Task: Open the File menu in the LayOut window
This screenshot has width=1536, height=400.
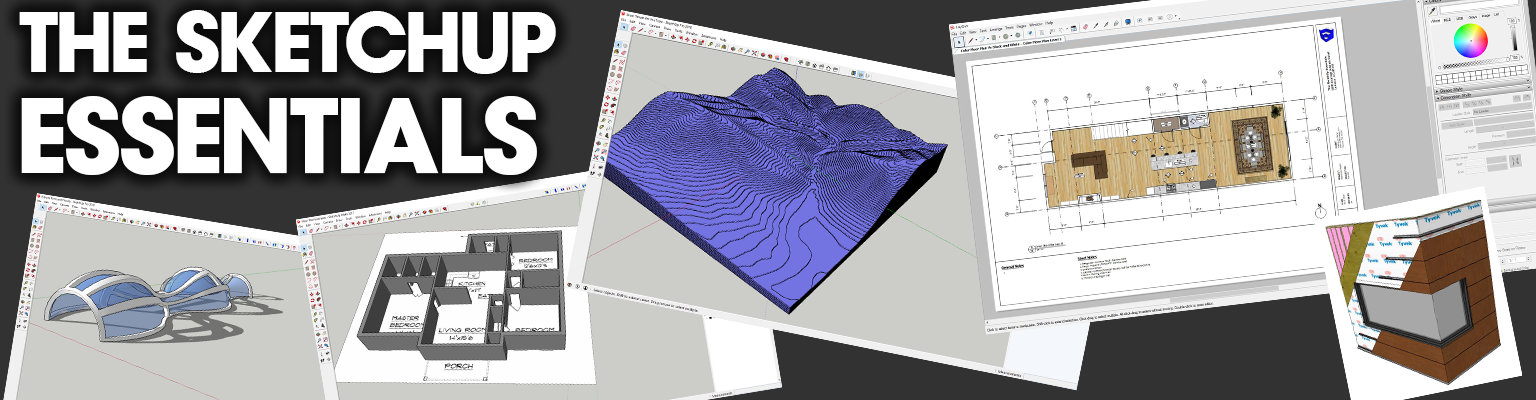Action: (954, 34)
